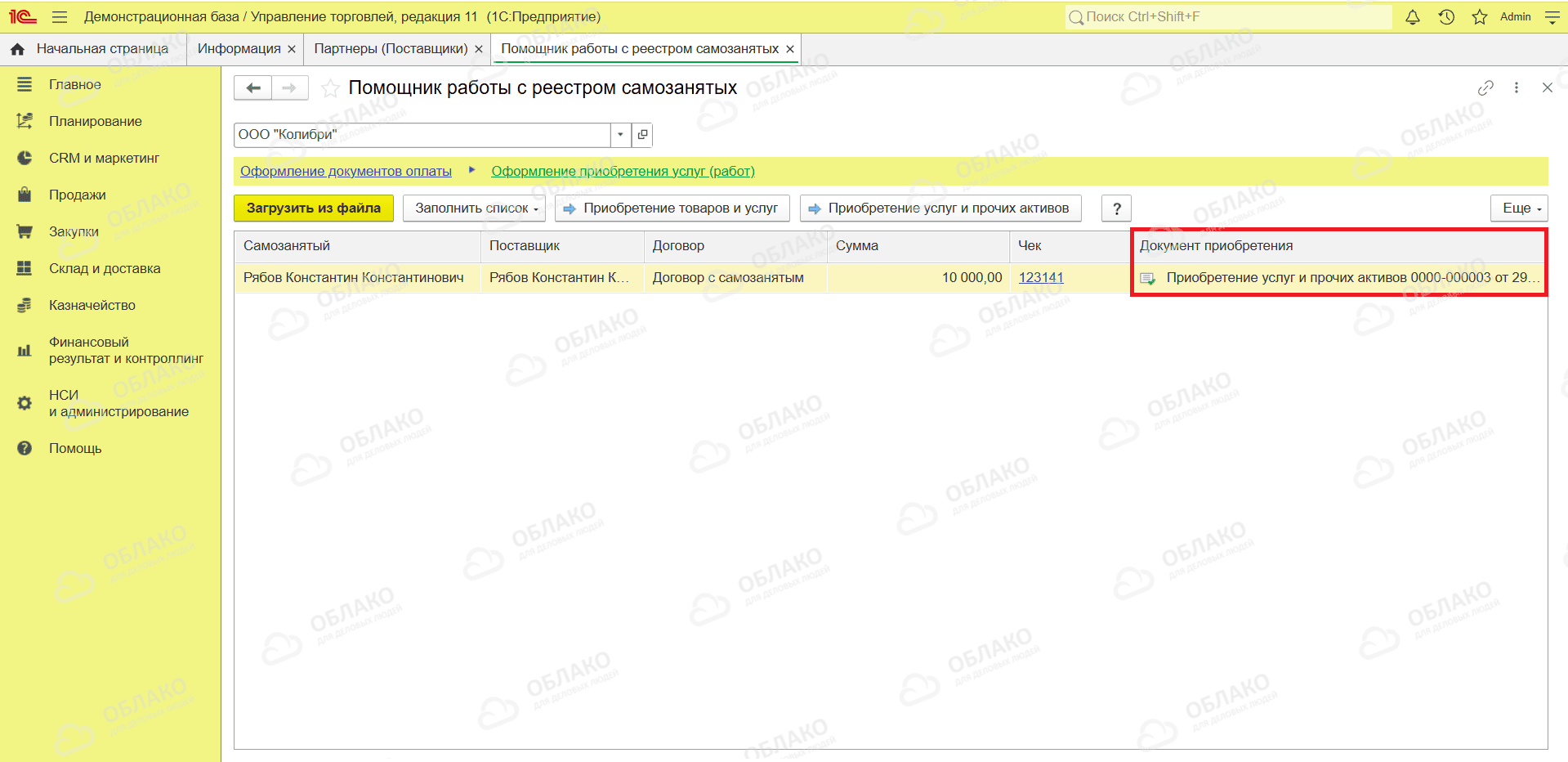Click the Склад и доставка grid icon
Image resolution: width=1568 pixels, height=762 pixels.
point(25,268)
